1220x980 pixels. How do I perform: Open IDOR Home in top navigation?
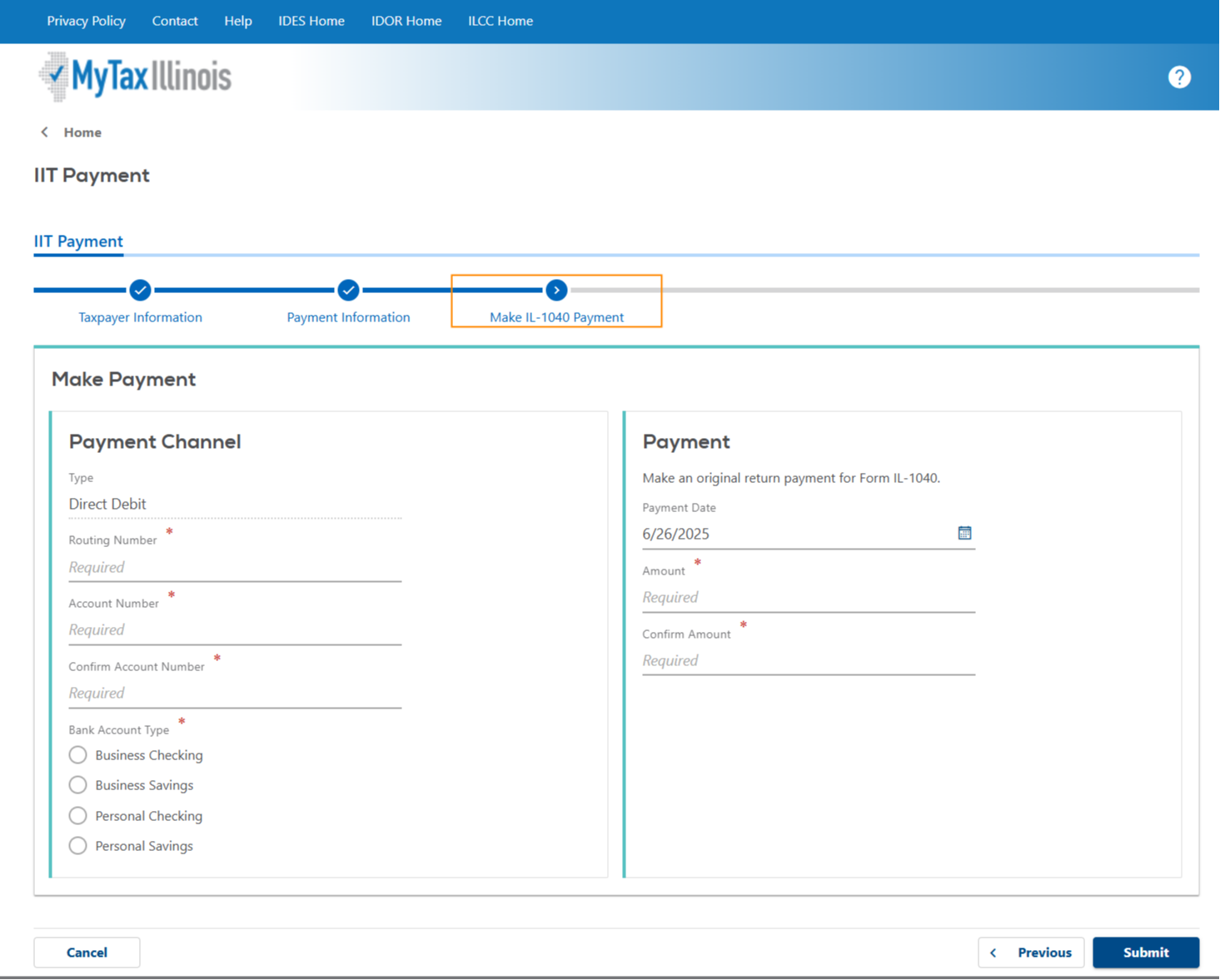point(406,21)
